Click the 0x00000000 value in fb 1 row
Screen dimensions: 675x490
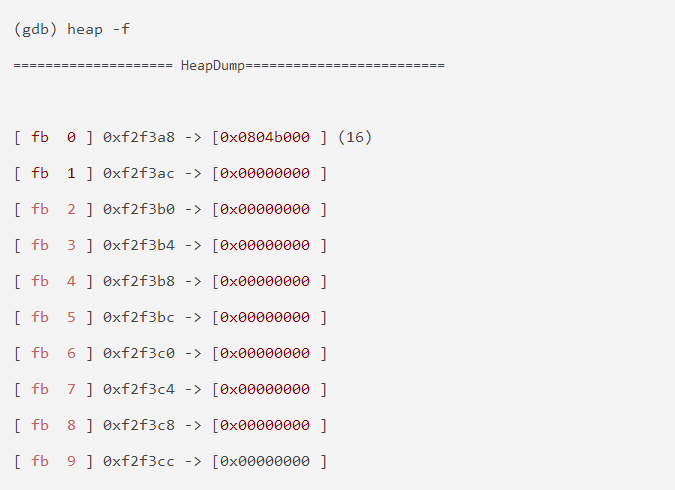(265, 173)
